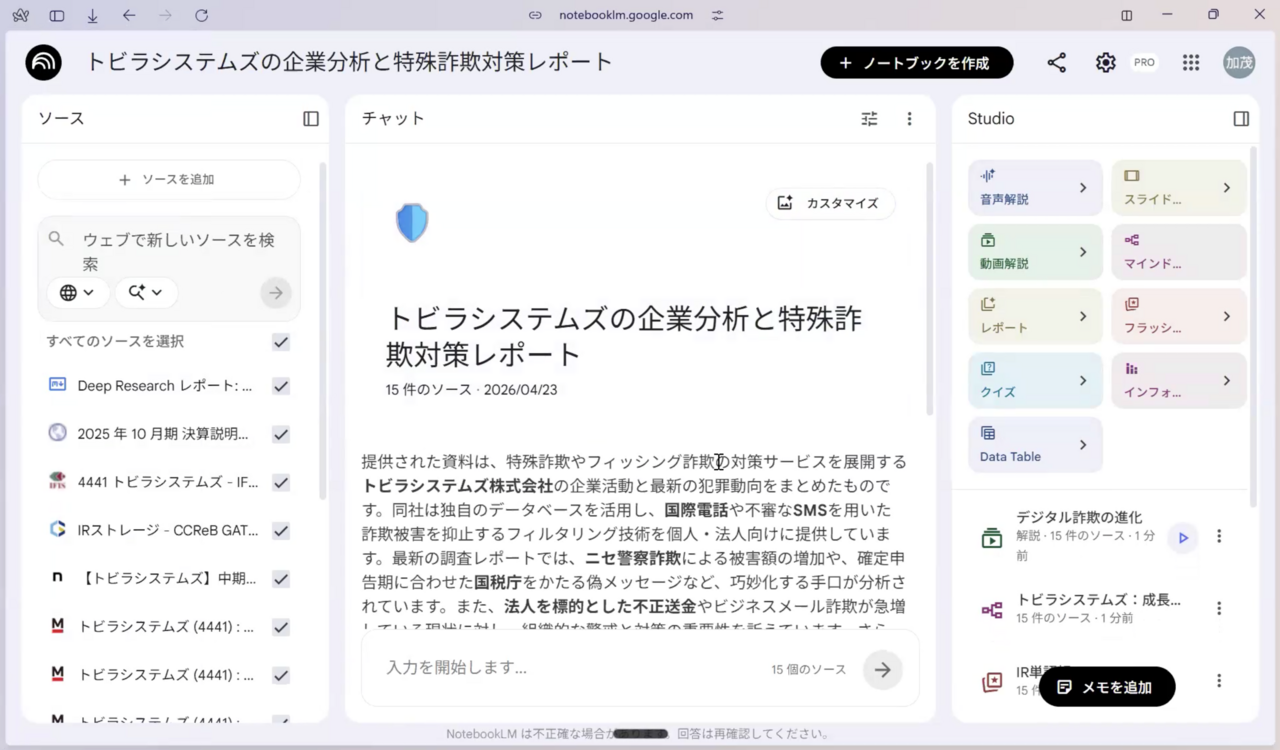Click the mind map icon beside トビラシステムズ：成長
This screenshot has height=750, width=1280.
click(992, 609)
